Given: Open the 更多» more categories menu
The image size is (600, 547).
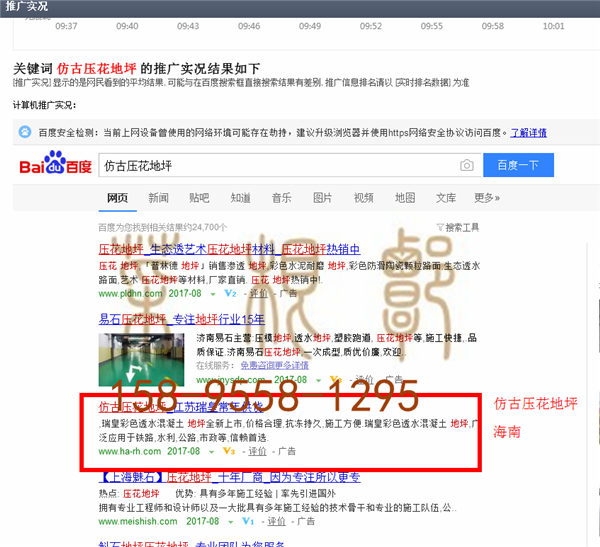Looking at the screenshot, I should click(x=487, y=198).
